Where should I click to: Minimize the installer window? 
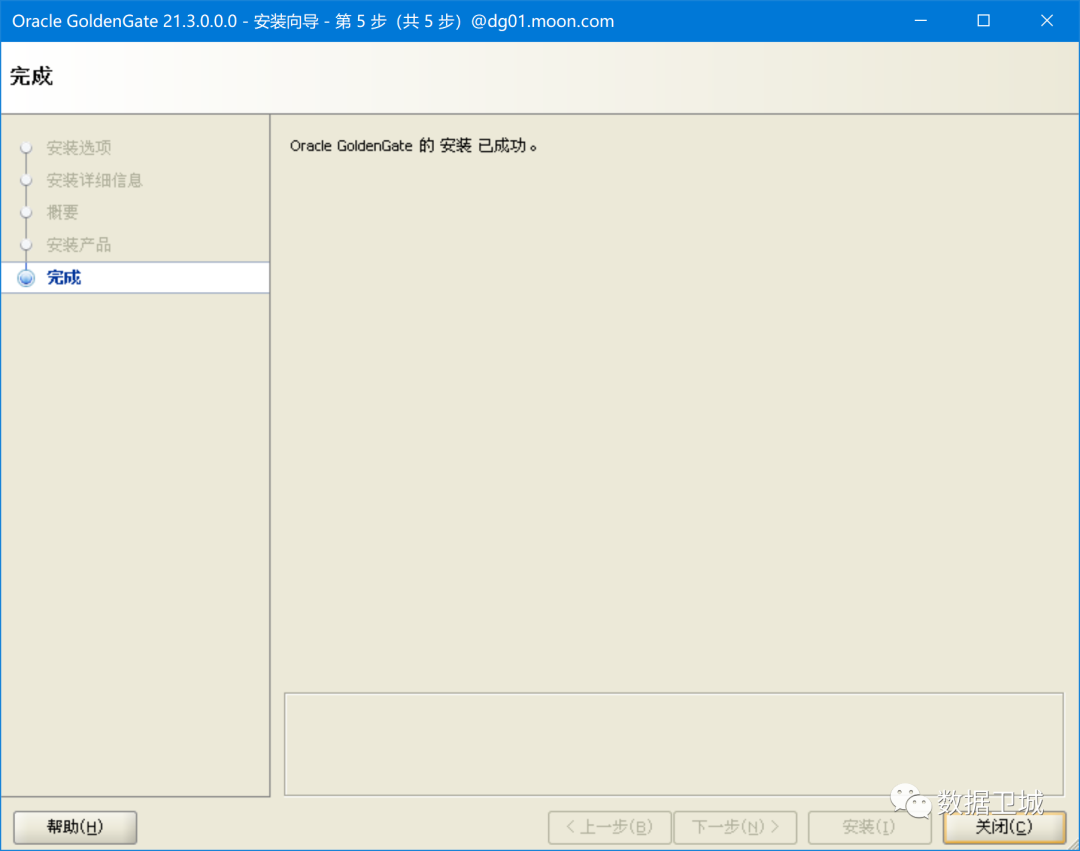click(x=920, y=21)
